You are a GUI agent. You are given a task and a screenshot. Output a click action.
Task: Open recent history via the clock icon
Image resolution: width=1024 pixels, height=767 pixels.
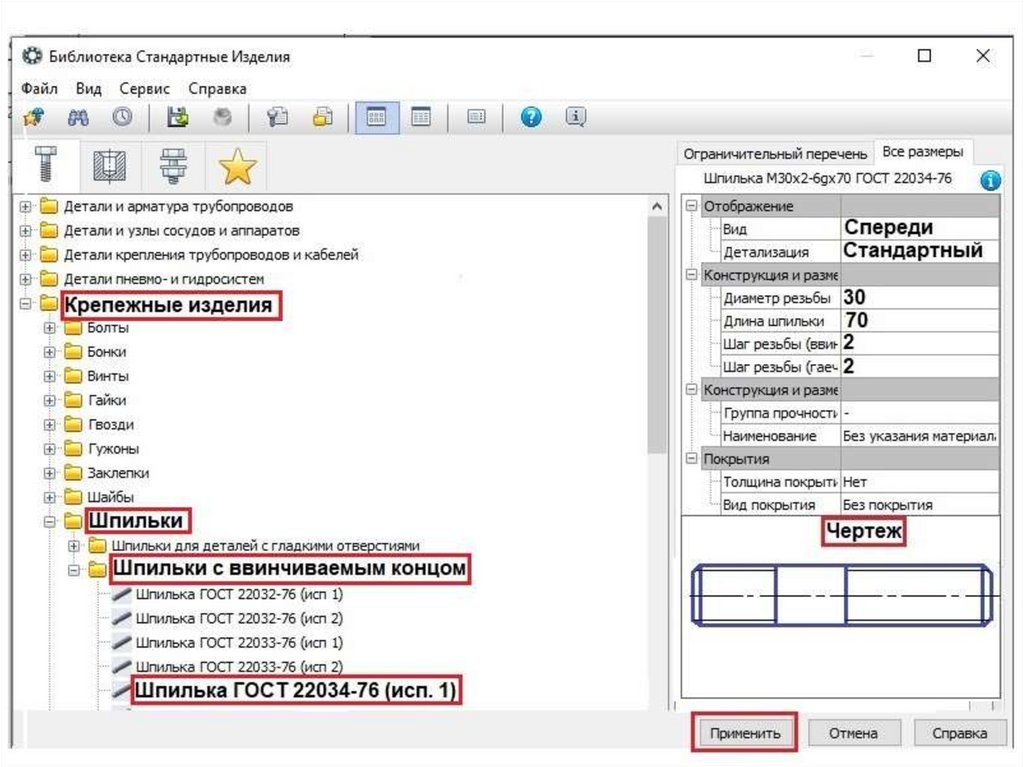click(122, 117)
